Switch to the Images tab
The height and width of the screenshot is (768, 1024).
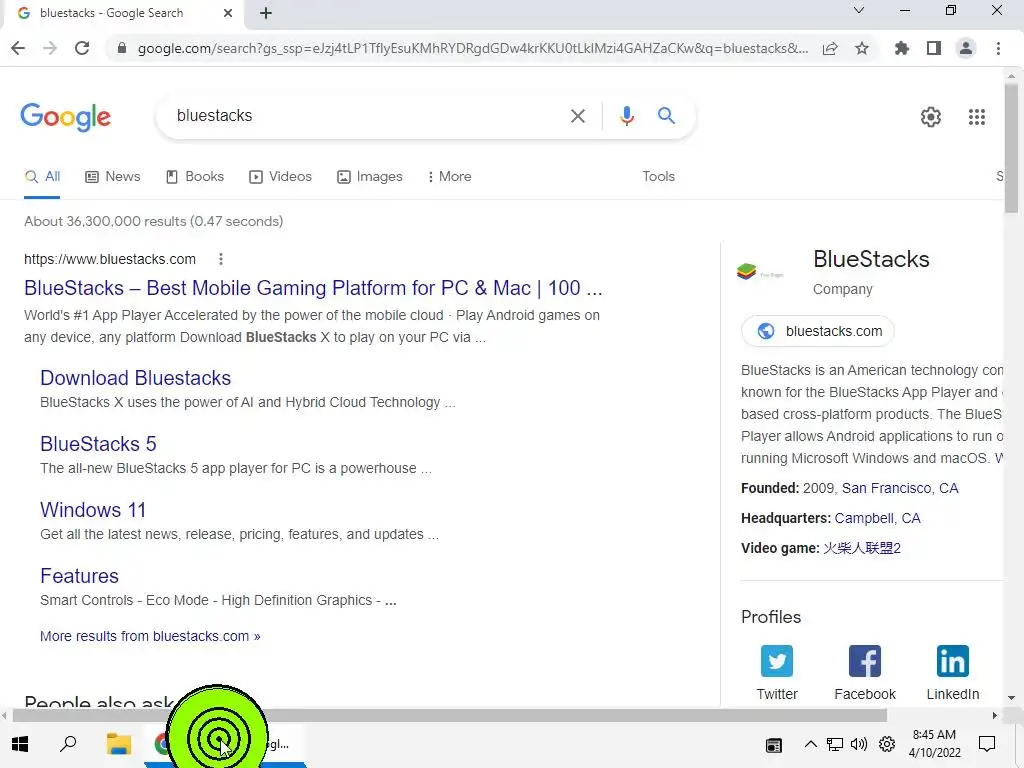pos(370,177)
